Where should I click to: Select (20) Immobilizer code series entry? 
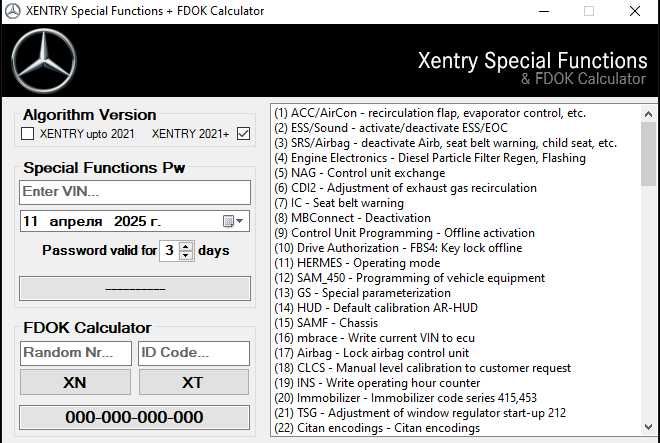[x=406, y=398]
